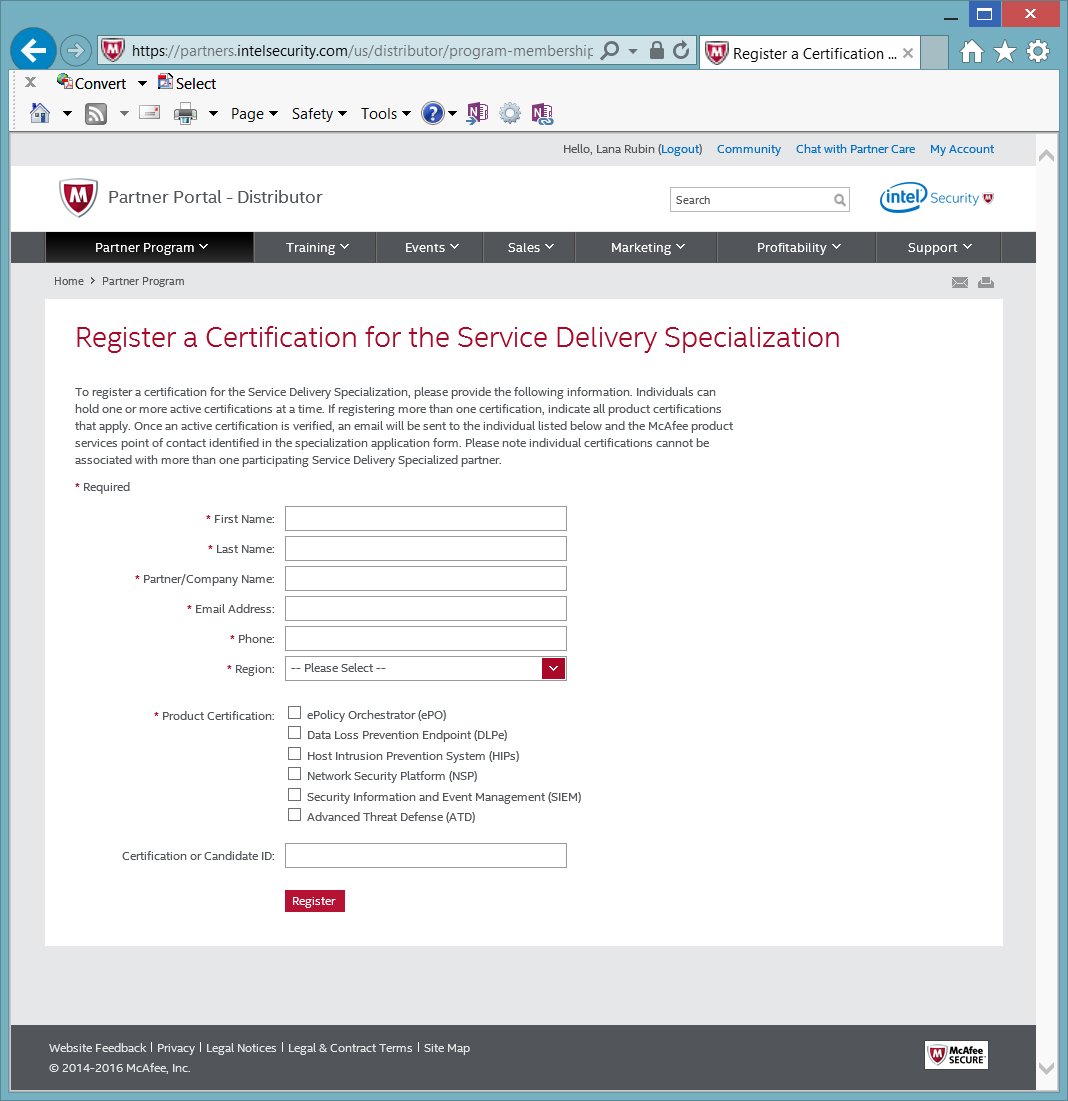Click the search magnifier in portal search box
Image resolution: width=1068 pixels, height=1101 pixels.
(839, 200)
